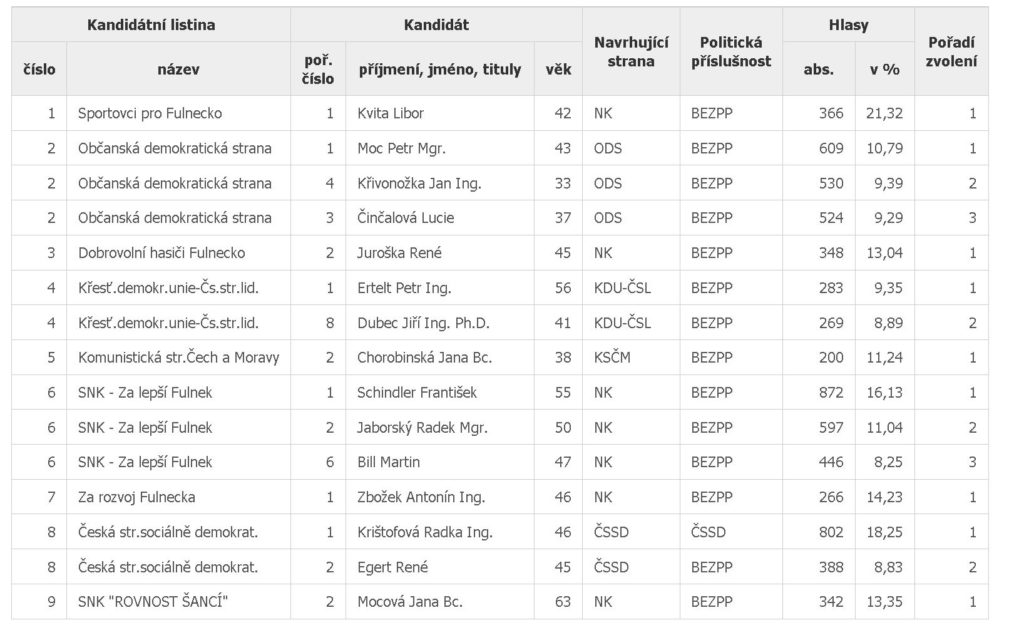Click the 'Dobrovolní hasiči Fulnecko' list name

click(x=161, y=253)
